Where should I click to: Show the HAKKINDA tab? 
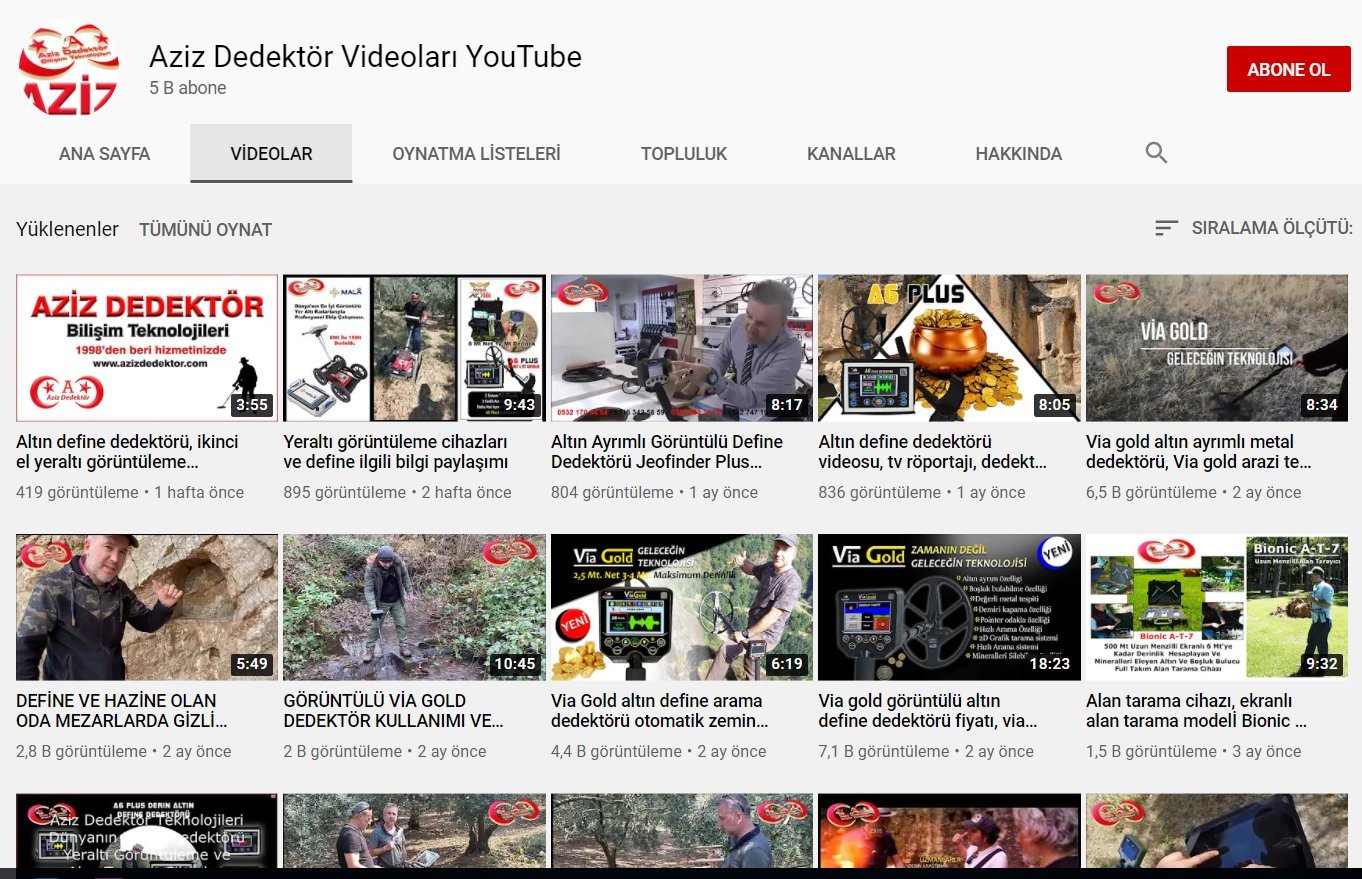(x=1019, y=154)
